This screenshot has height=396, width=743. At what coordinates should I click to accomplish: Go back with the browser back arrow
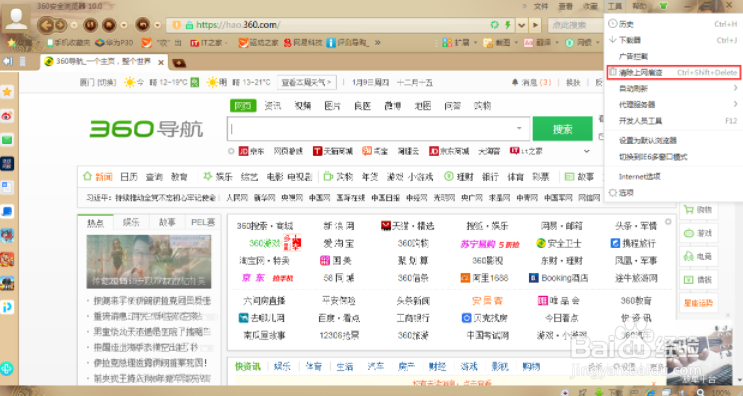pos(46,25)
